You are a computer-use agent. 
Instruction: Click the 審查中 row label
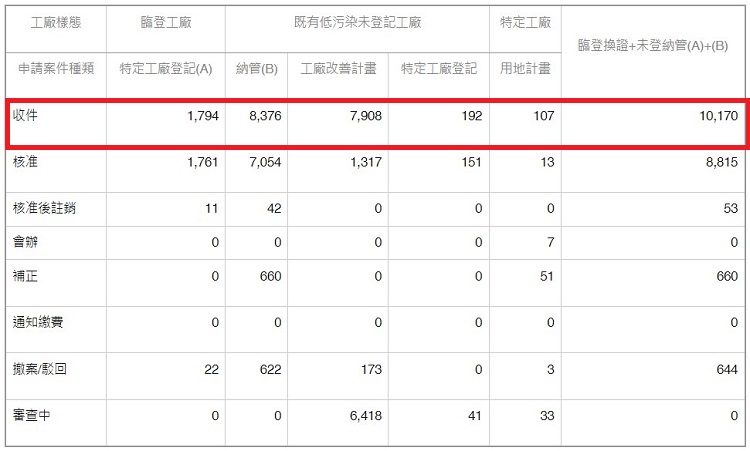[x=32, y=415]
